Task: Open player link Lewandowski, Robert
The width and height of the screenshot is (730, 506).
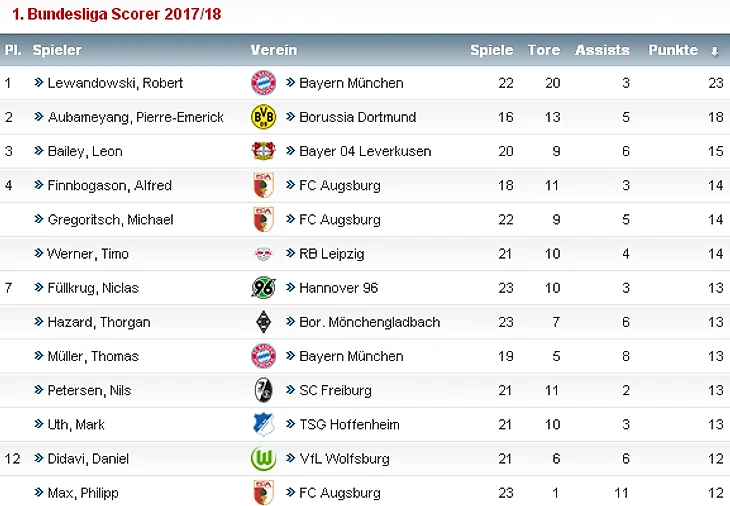Action: pos(115,83)
